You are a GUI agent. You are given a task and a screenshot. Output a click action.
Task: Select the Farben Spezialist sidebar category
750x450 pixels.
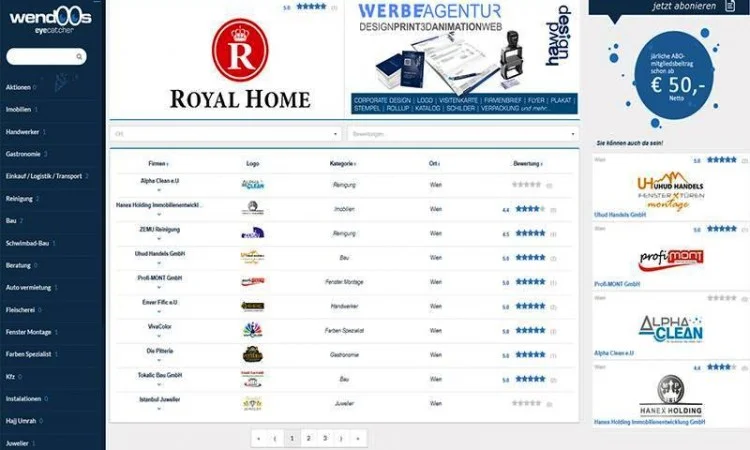tap(28, 354)
